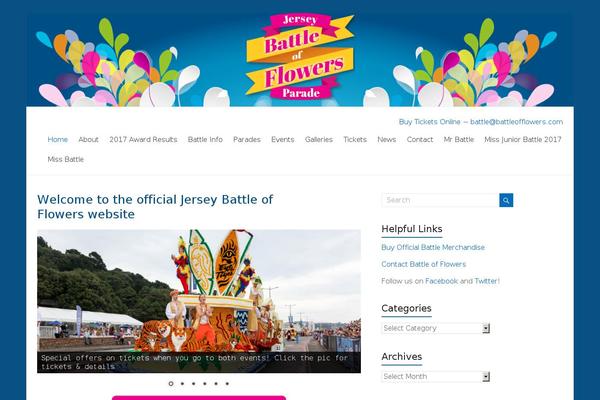The width and height of the screenshot is (600, 400).
Task: Select the Parades menu item
Action: pyautogui.click(x=247, y=139)
